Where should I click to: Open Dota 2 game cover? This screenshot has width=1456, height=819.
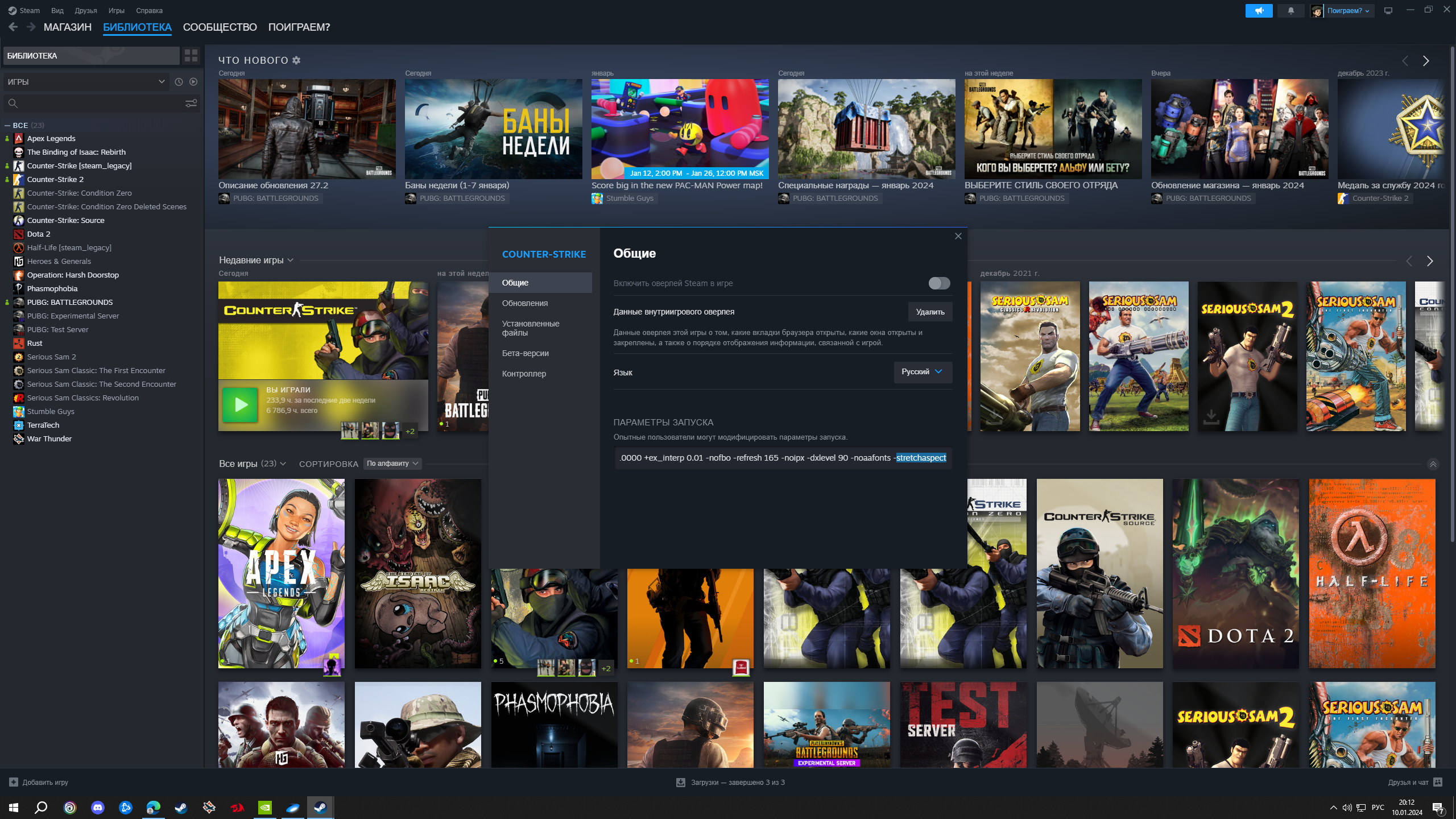1235,573
